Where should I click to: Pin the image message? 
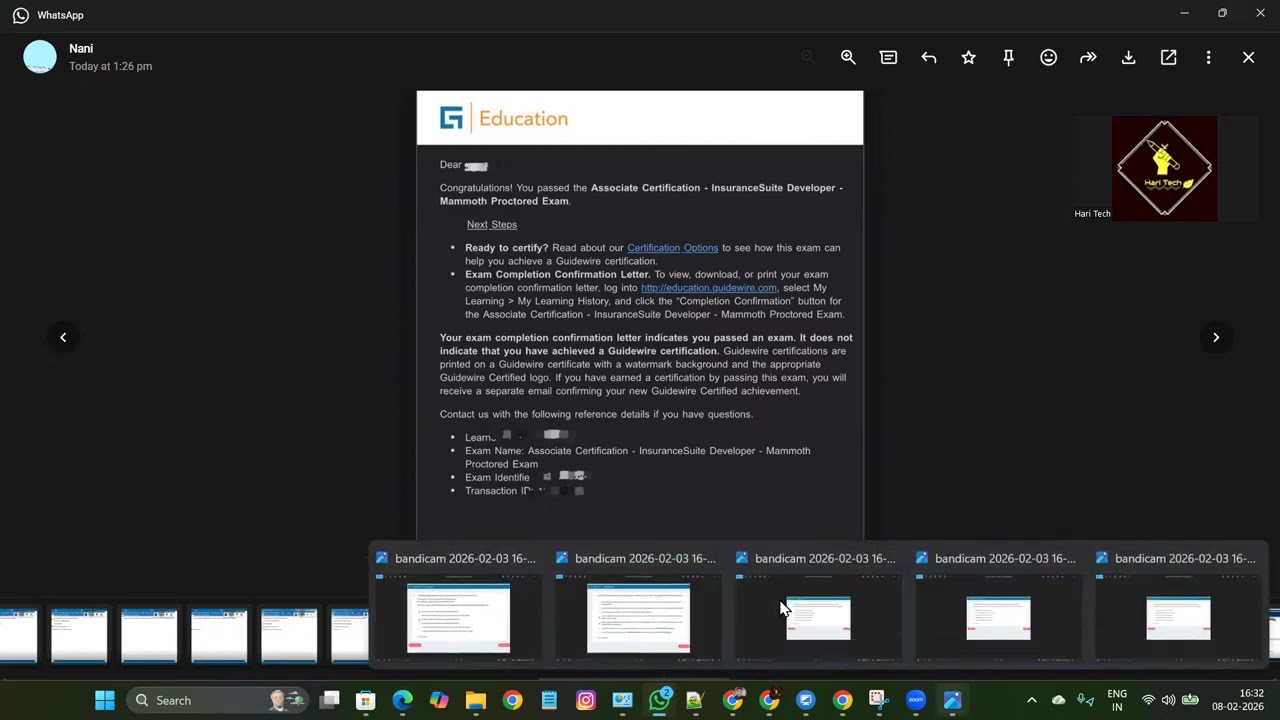pos(1008,58)
